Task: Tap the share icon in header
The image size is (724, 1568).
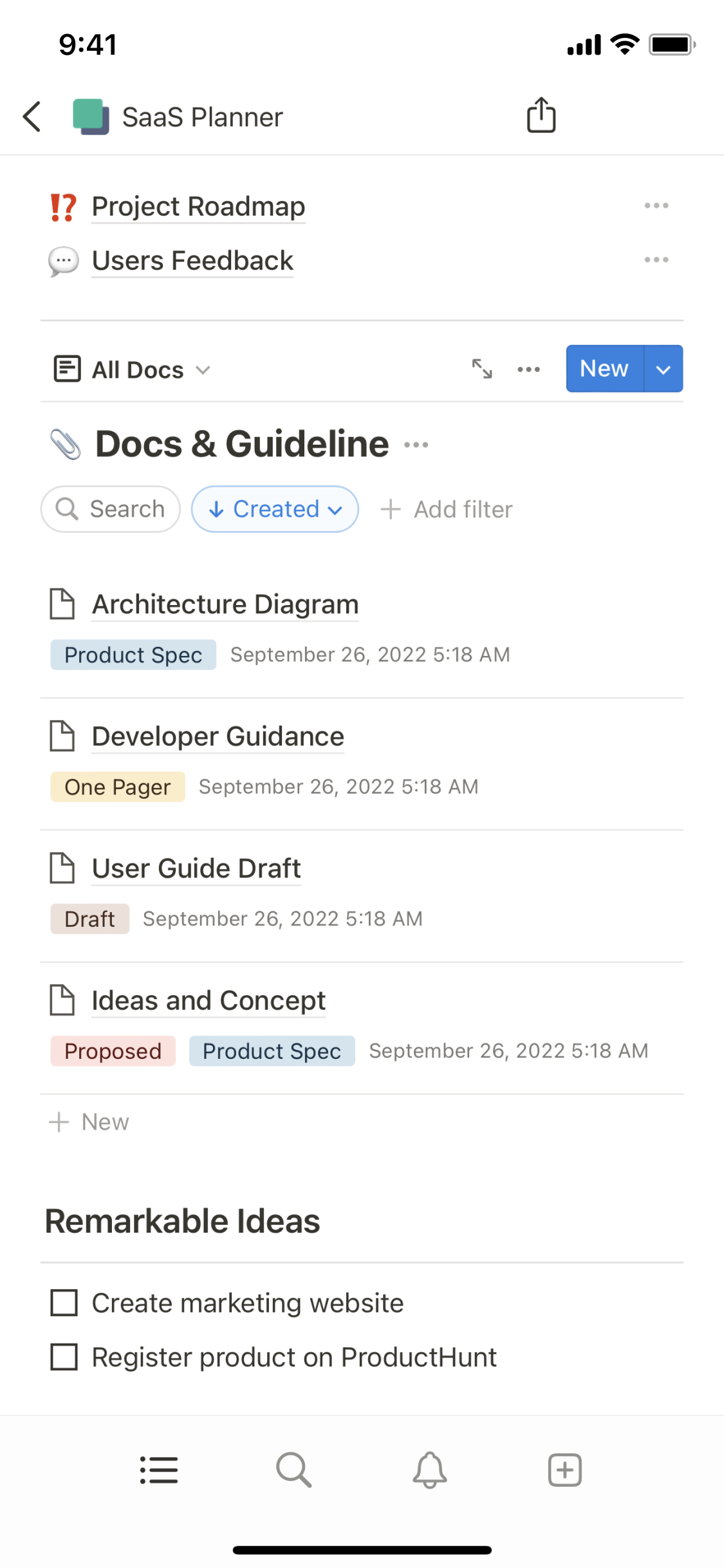Action: pos(541,115)
